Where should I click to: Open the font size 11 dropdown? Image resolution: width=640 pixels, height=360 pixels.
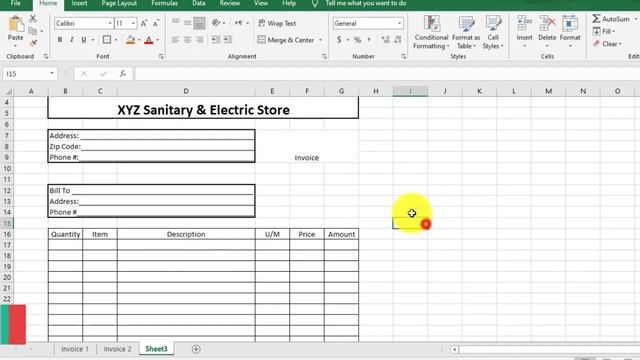133,24
